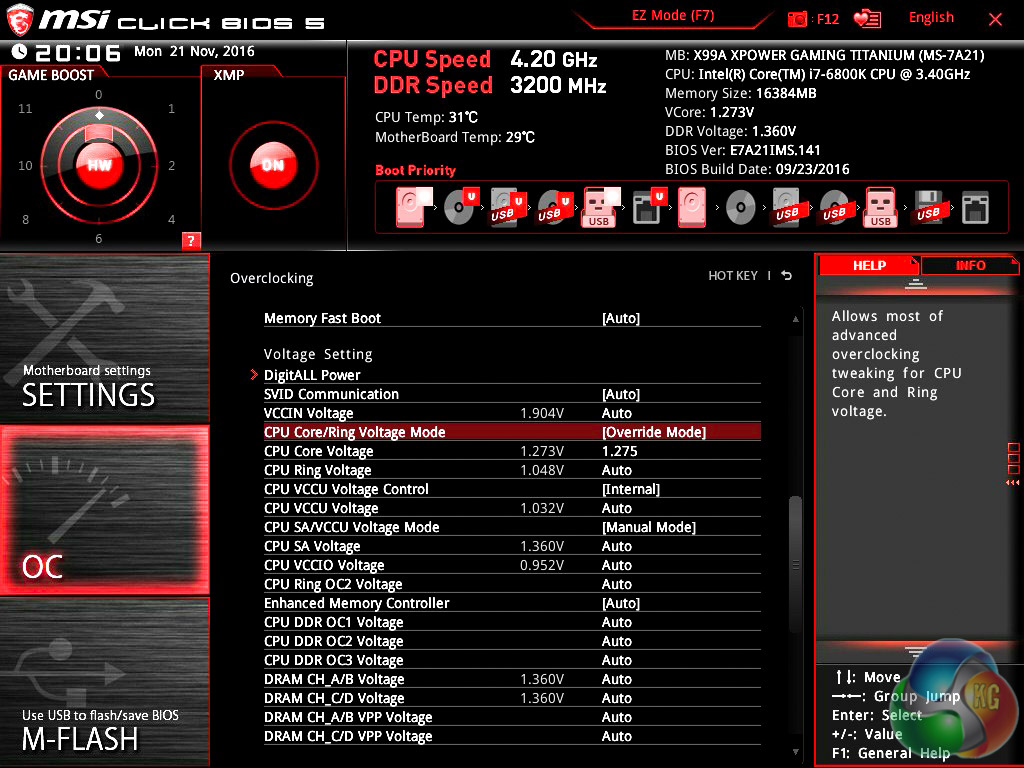The image size is (1024, 768).
Task: Click the 20:06 system time
Action: 78,52
